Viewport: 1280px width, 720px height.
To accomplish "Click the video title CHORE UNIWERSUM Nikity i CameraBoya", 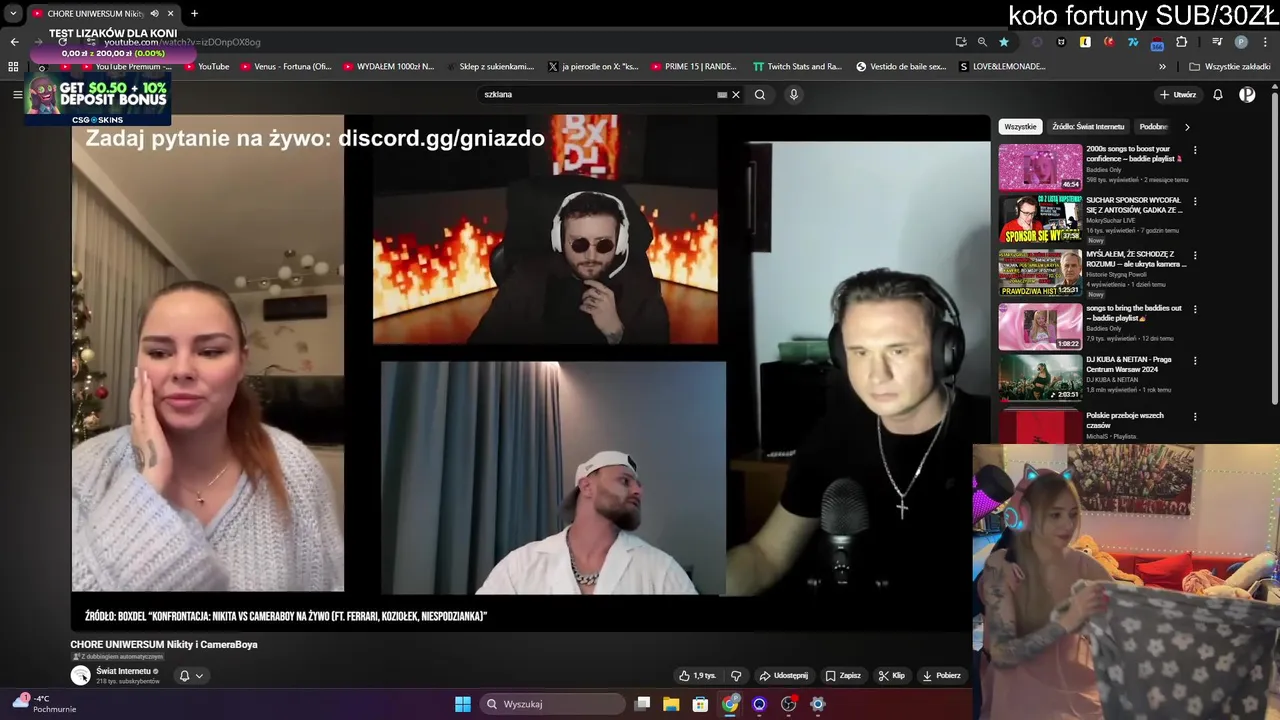I will pos(164,644).
